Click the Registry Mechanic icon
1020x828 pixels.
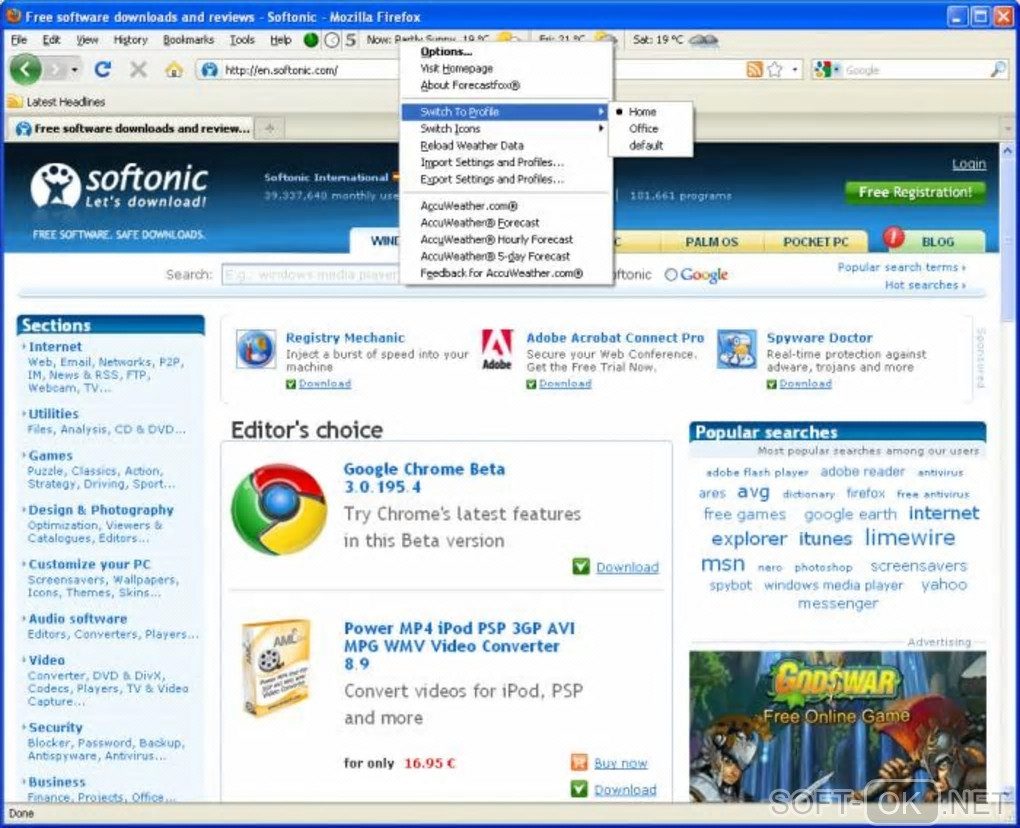pyautogui.click(x=256, y=349)
